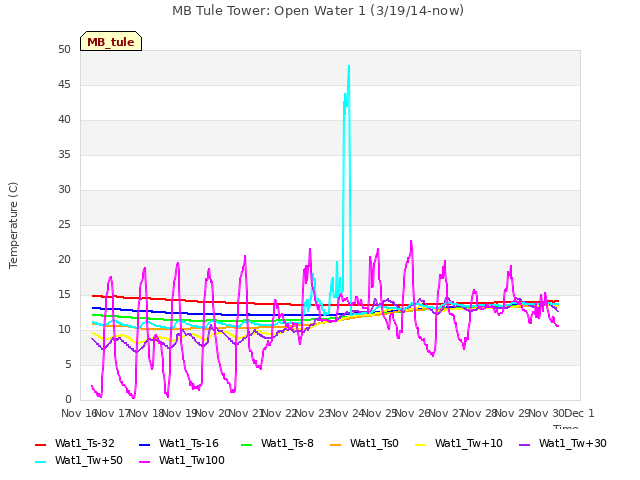The height and width of the screenshot is (480, 640).
Task: Click the cyan Wat1_Tw+50 legend swatch
Action: click(x=40, y=462)
